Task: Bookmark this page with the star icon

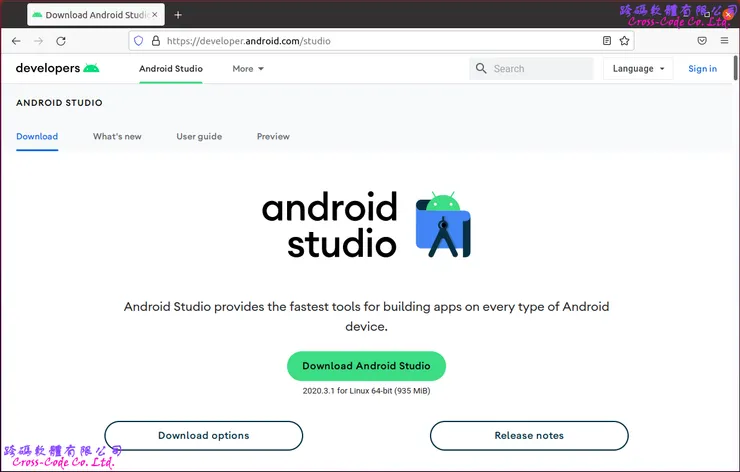Action: click(x=624, y=41)
